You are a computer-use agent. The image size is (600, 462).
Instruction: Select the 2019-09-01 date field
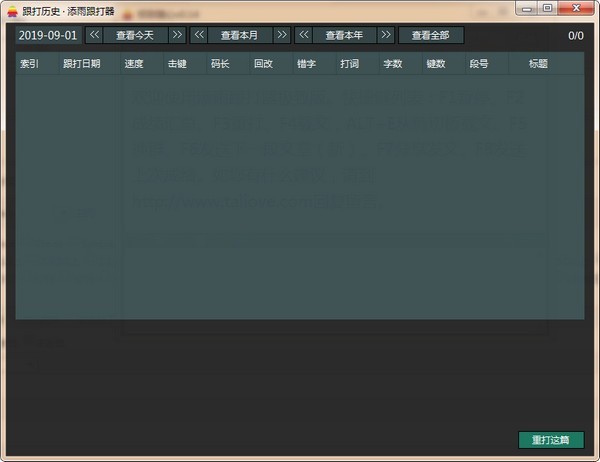click(47, 35)
